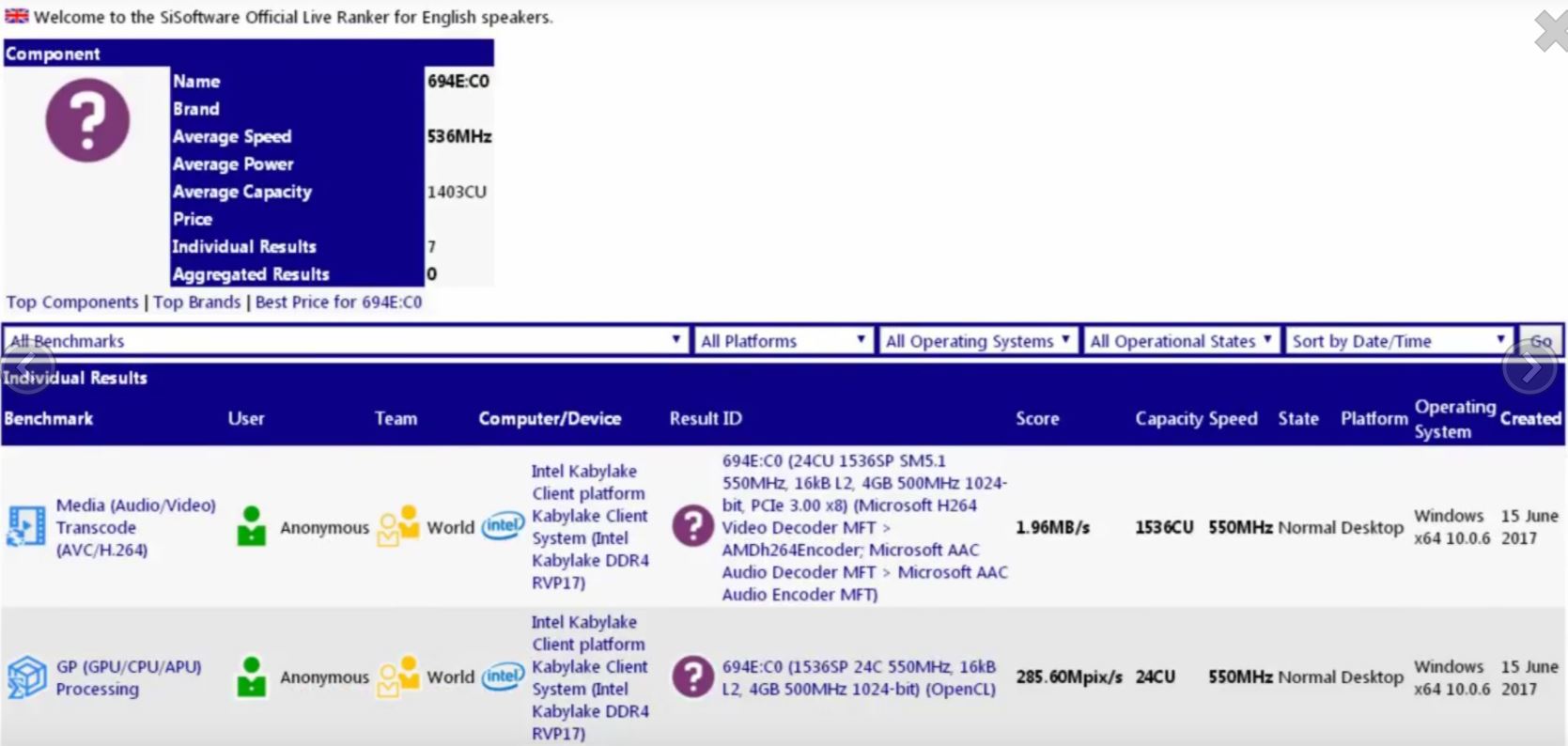Open the World team link in Media Transcode row
1568x746 pixels.
pos(451,528)
